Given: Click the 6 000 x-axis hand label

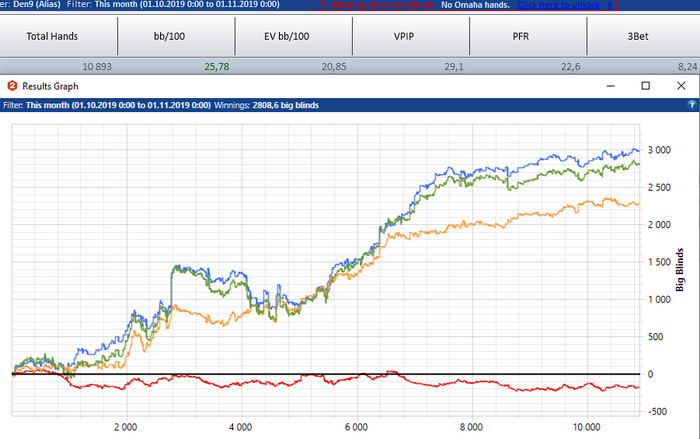Looking at the screenshot, I should click(356, 427).
